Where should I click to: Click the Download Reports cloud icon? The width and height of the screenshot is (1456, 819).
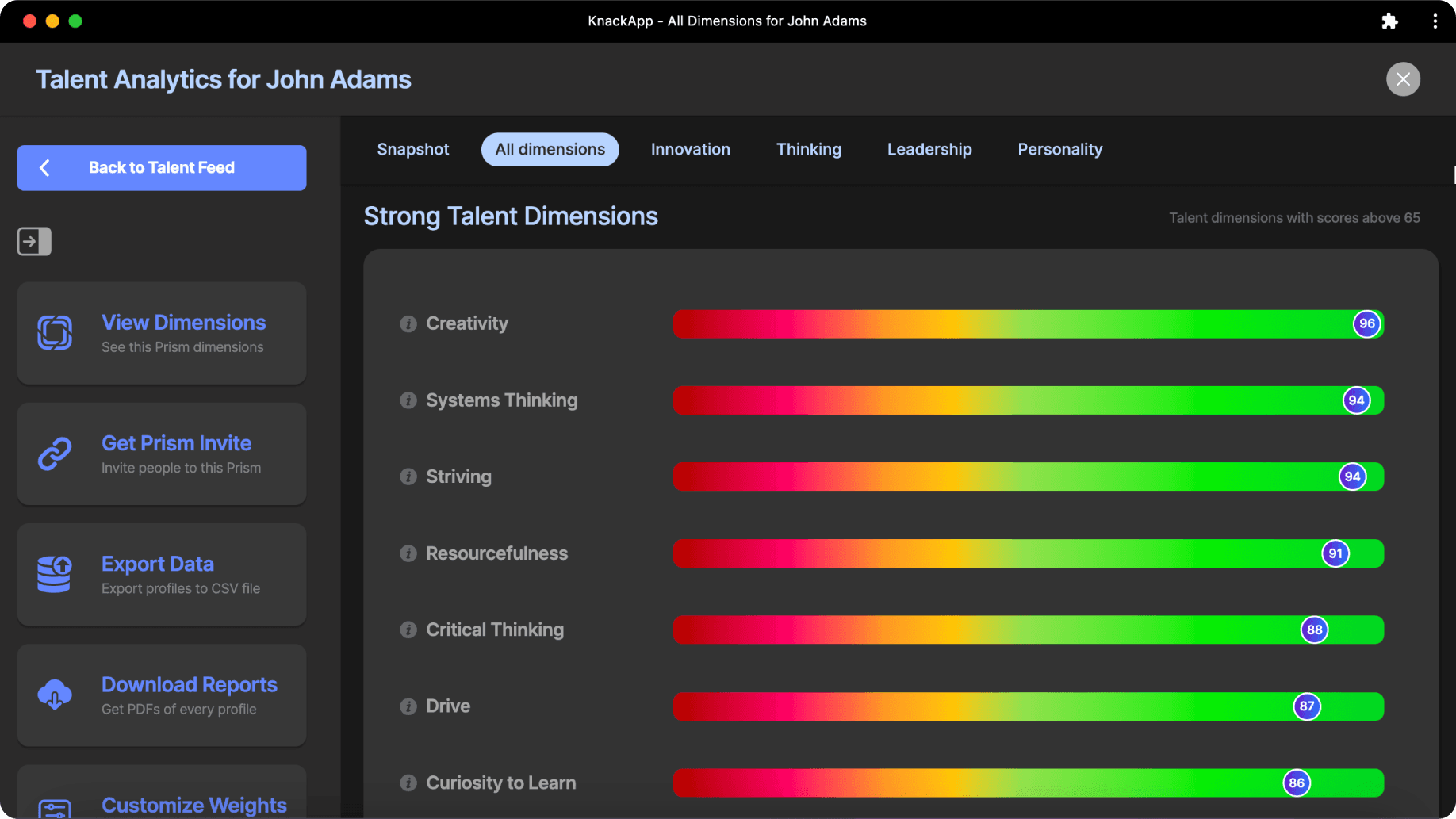(55, 695)
